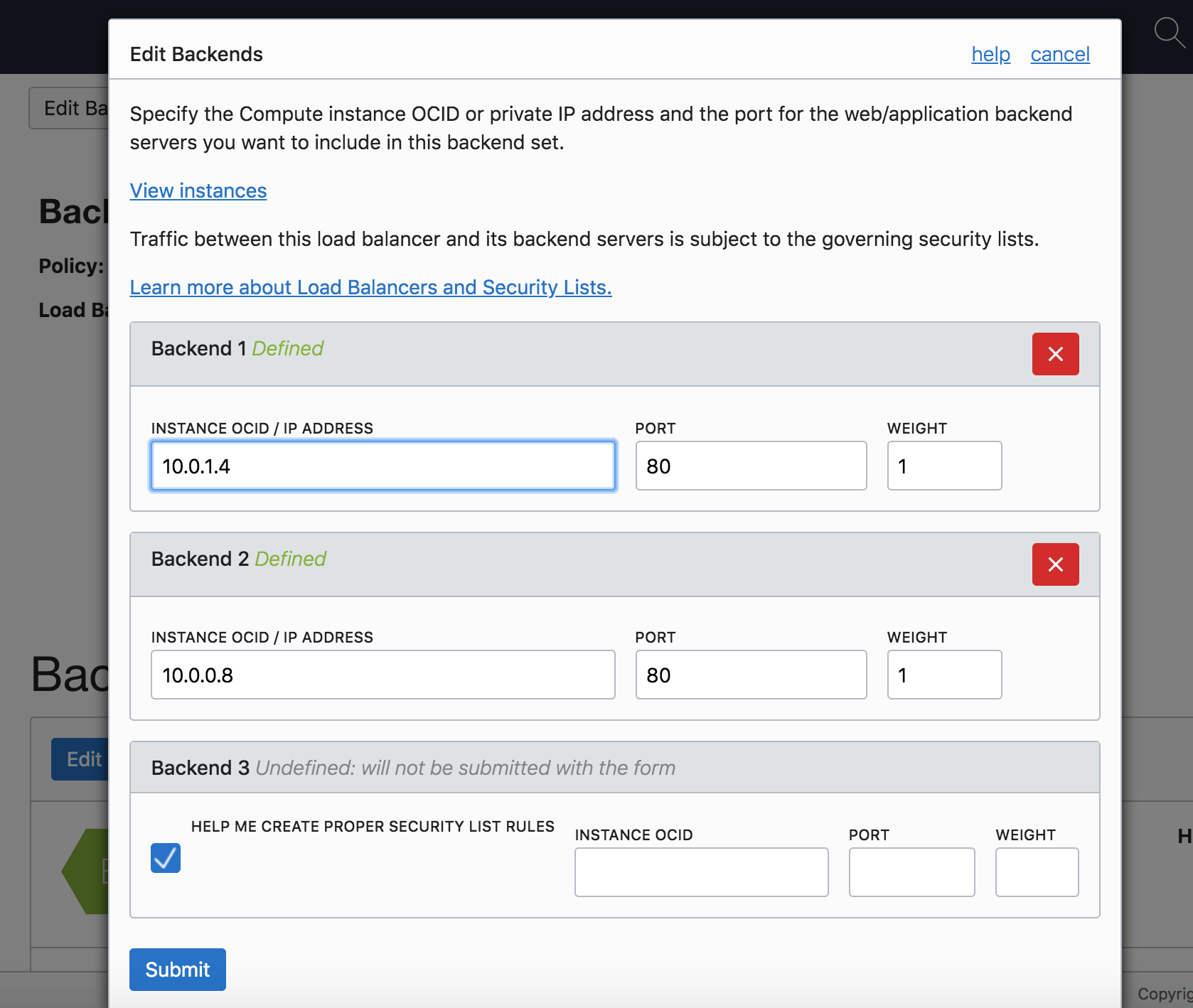Click the Backend 1 Defined header label
Viewport: 1193px width, 1008px height.
coord(237,348)
